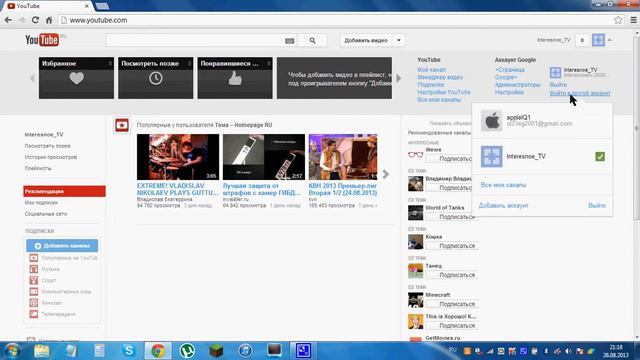Click Войти в другой аккаунт link
Screen dimensions: 640x360
click(x=580, y=93)
